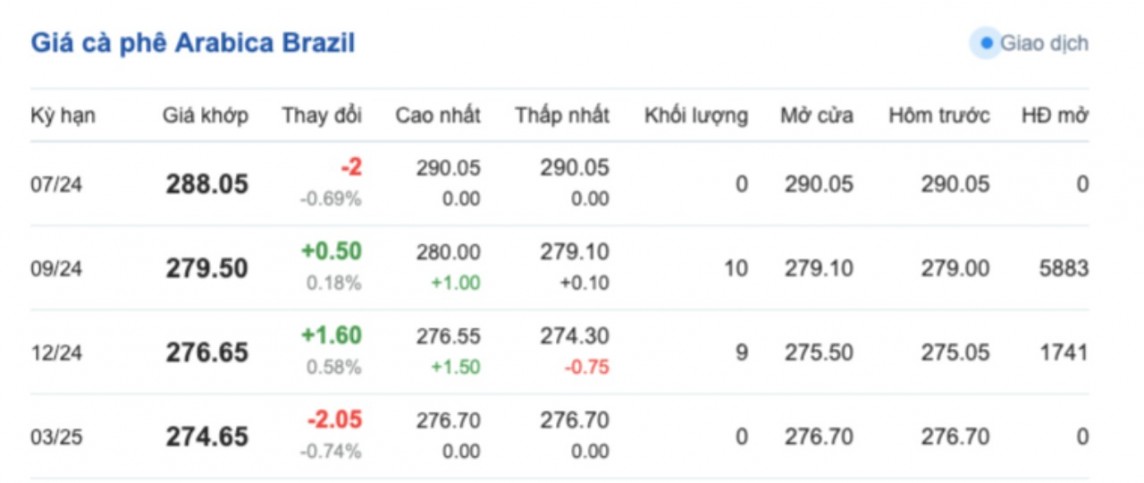This screenshot has width=1144, height=483.
Task: Sort by Kỳ hạn column header
Action: pyautogui.click(x=63, y=115)
